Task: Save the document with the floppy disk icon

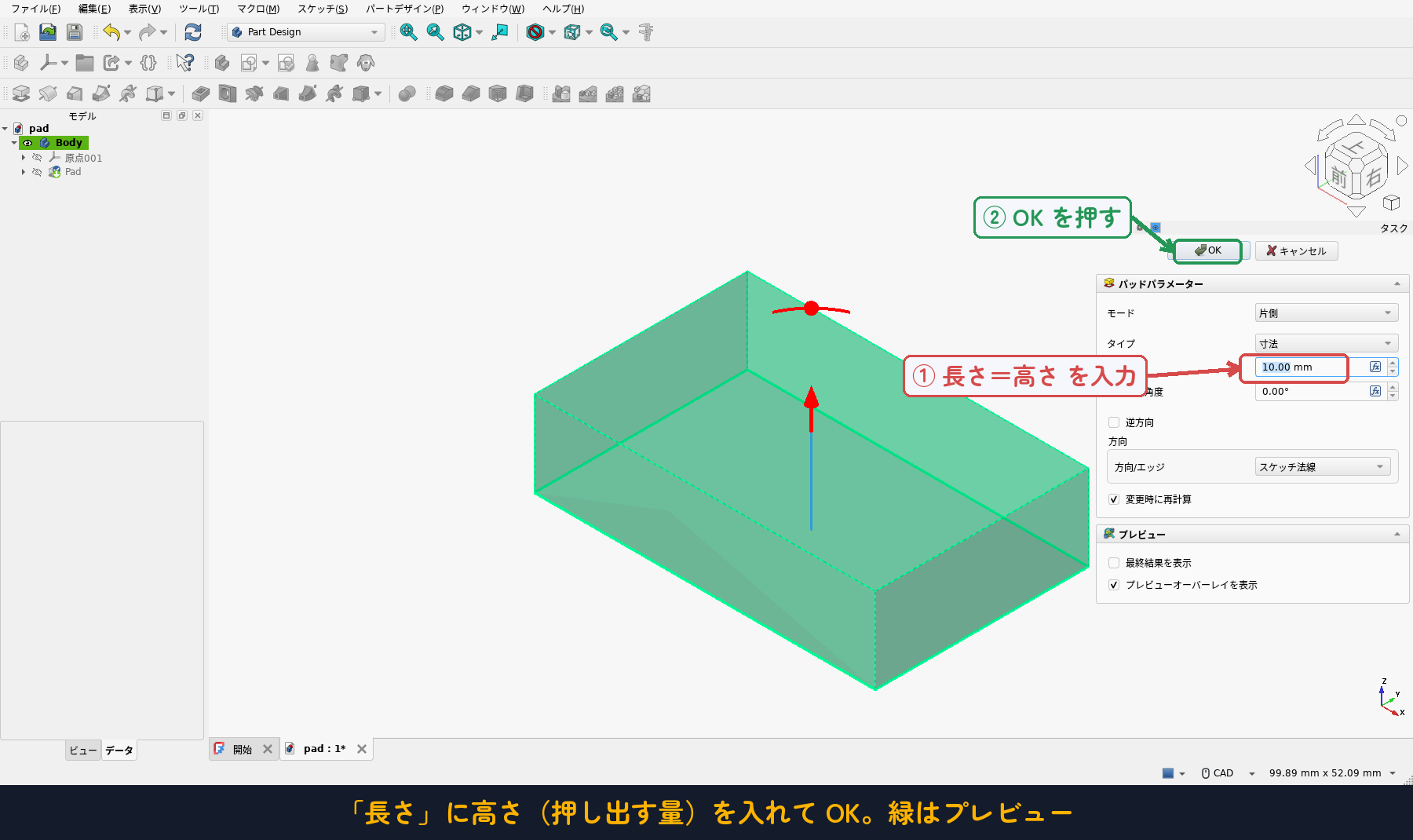Action: point(75,32)
